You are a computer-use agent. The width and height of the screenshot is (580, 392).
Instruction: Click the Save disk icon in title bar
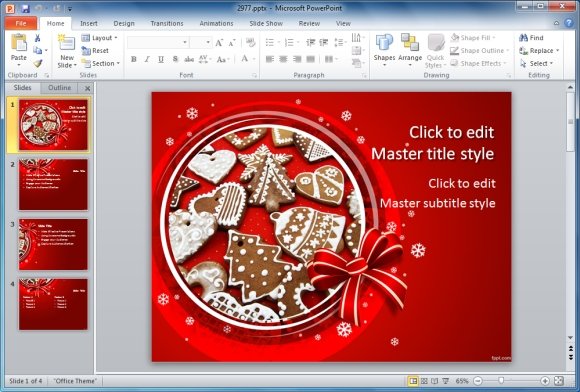click(x=25, y=8)
